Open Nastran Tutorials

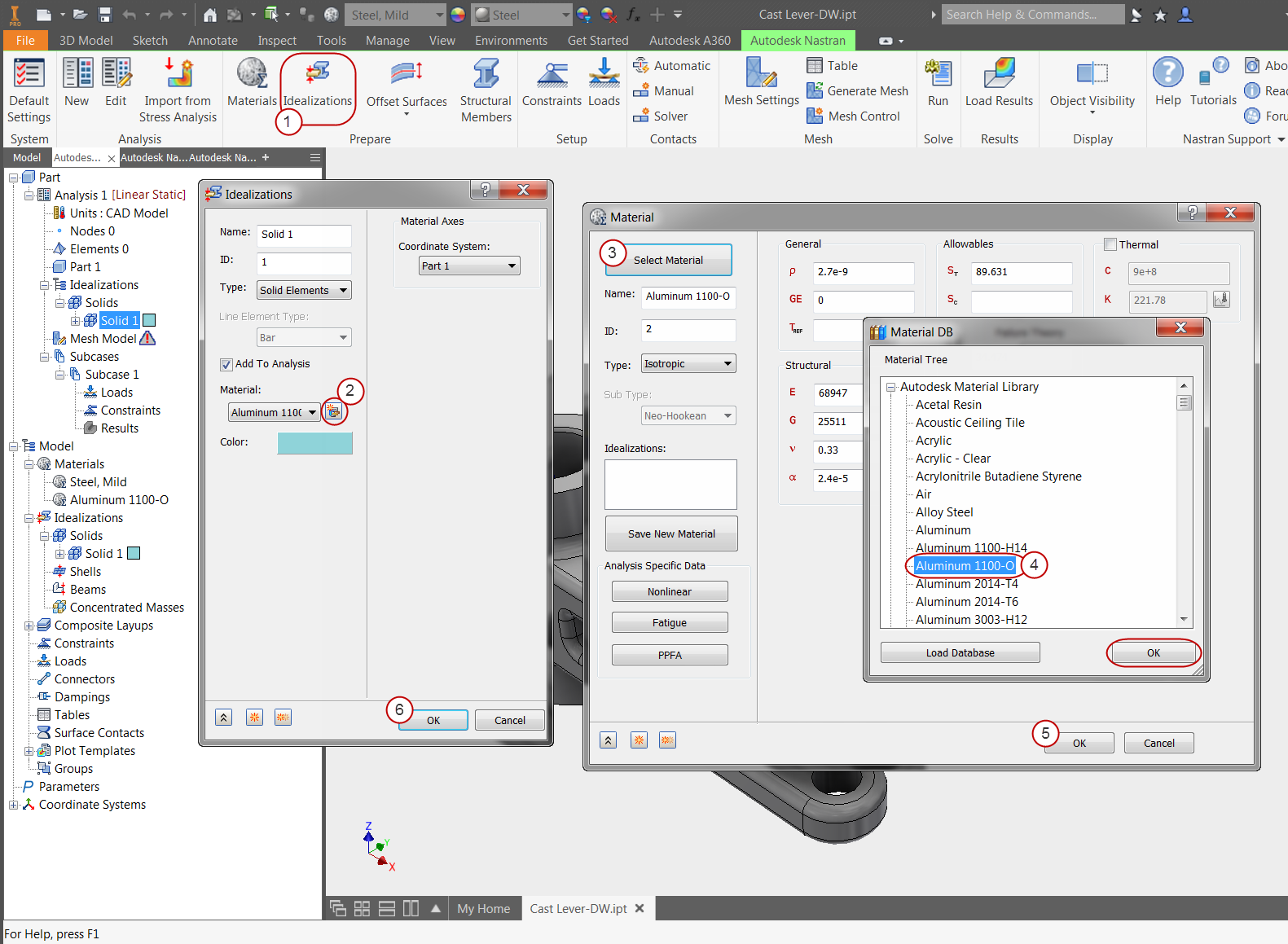(1213, 82)
